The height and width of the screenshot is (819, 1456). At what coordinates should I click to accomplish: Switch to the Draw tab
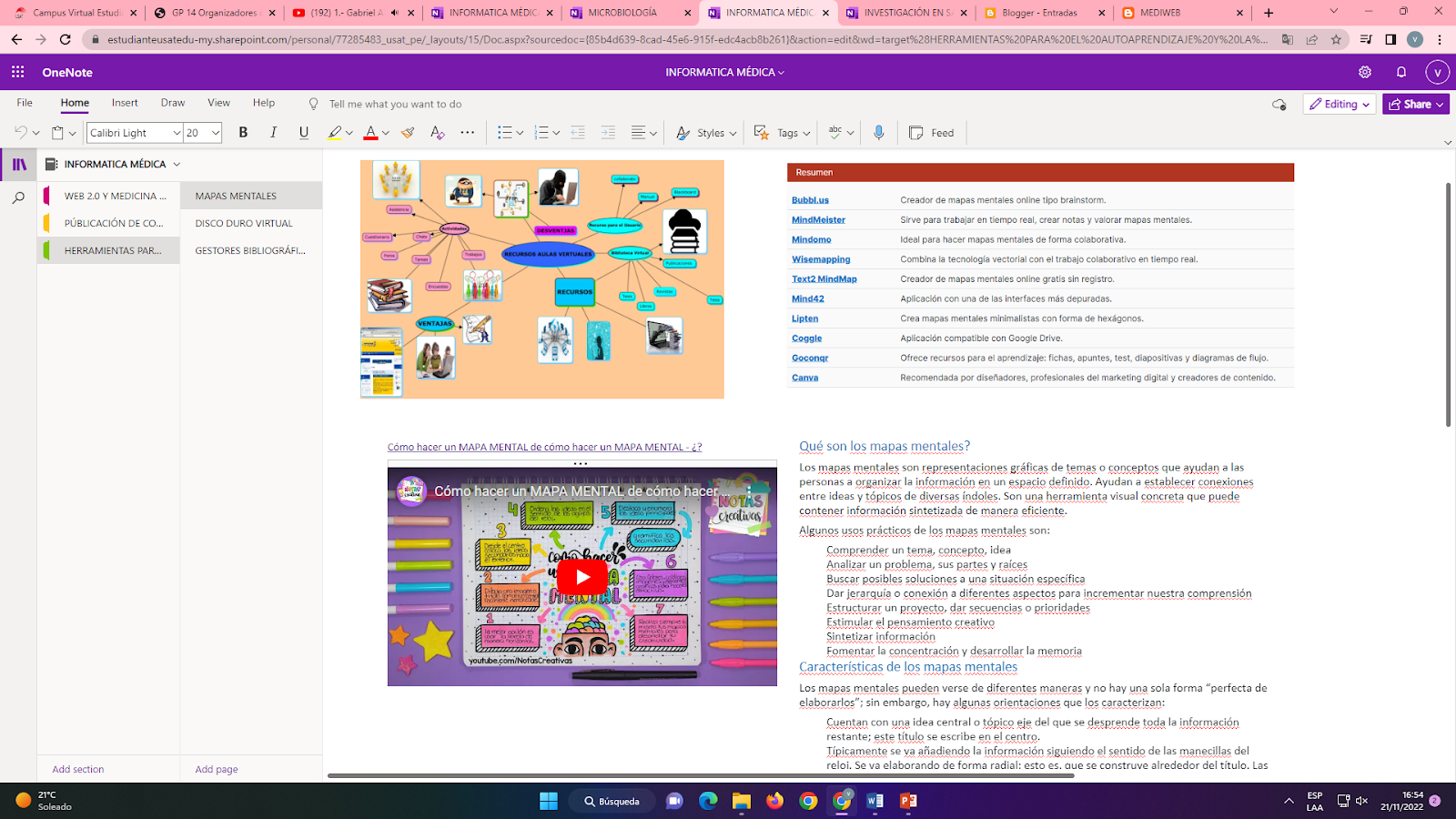173,103
